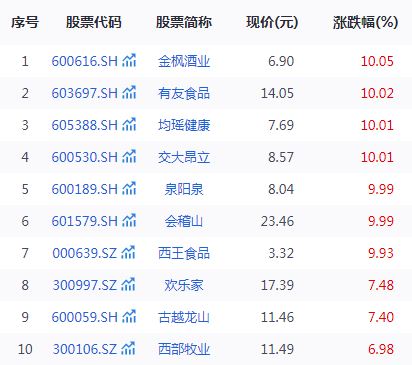The width and height of the screenshot is (412, 365).
Task: Select price value 11.49
Action: point(277,349)
